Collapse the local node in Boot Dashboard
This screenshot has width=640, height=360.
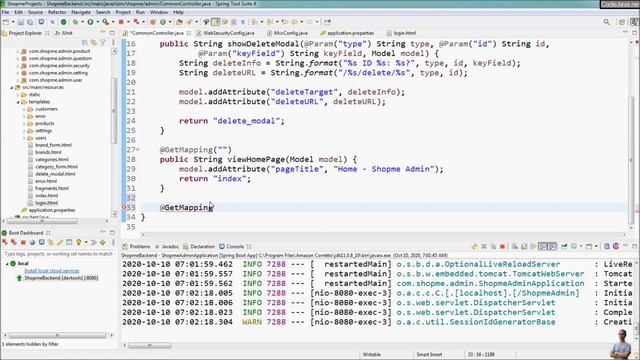[7, 264]
